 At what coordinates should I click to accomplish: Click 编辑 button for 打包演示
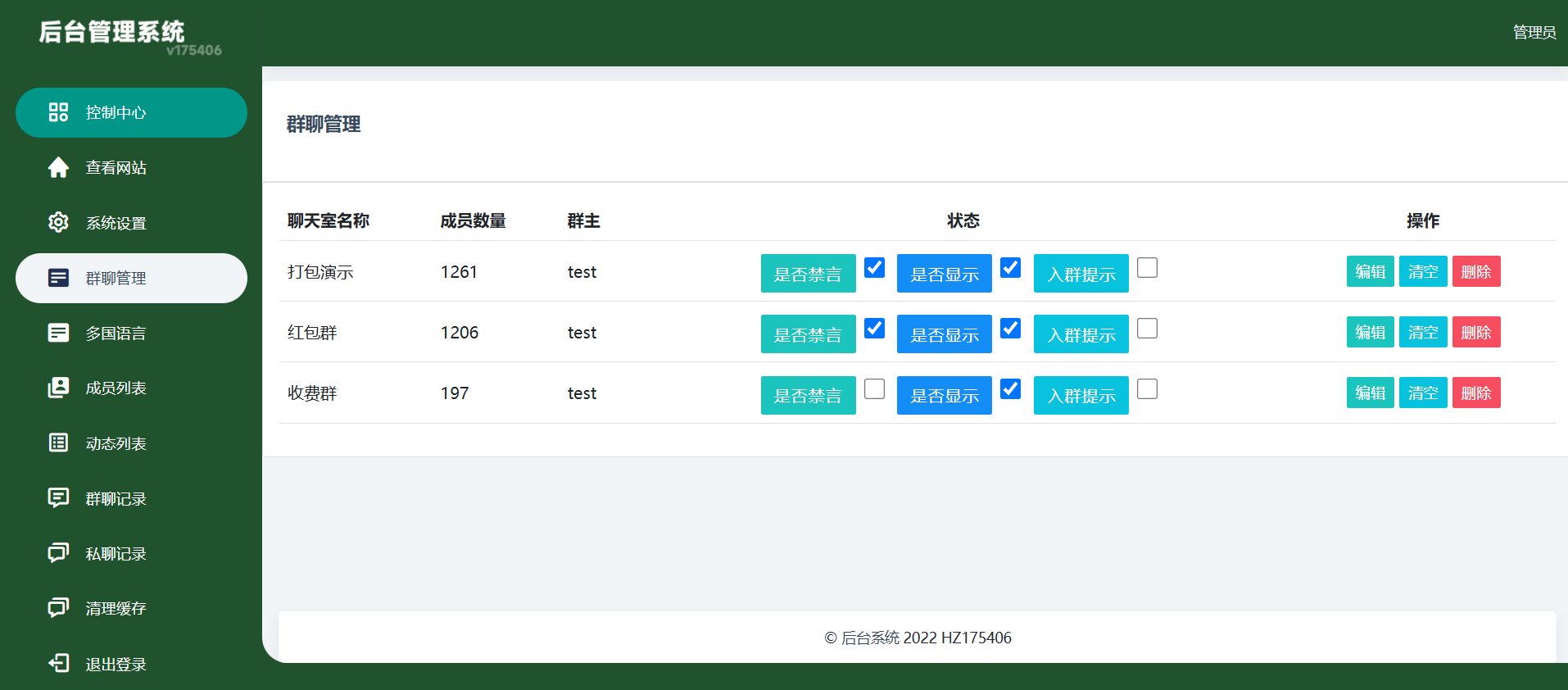point(1370,272)
